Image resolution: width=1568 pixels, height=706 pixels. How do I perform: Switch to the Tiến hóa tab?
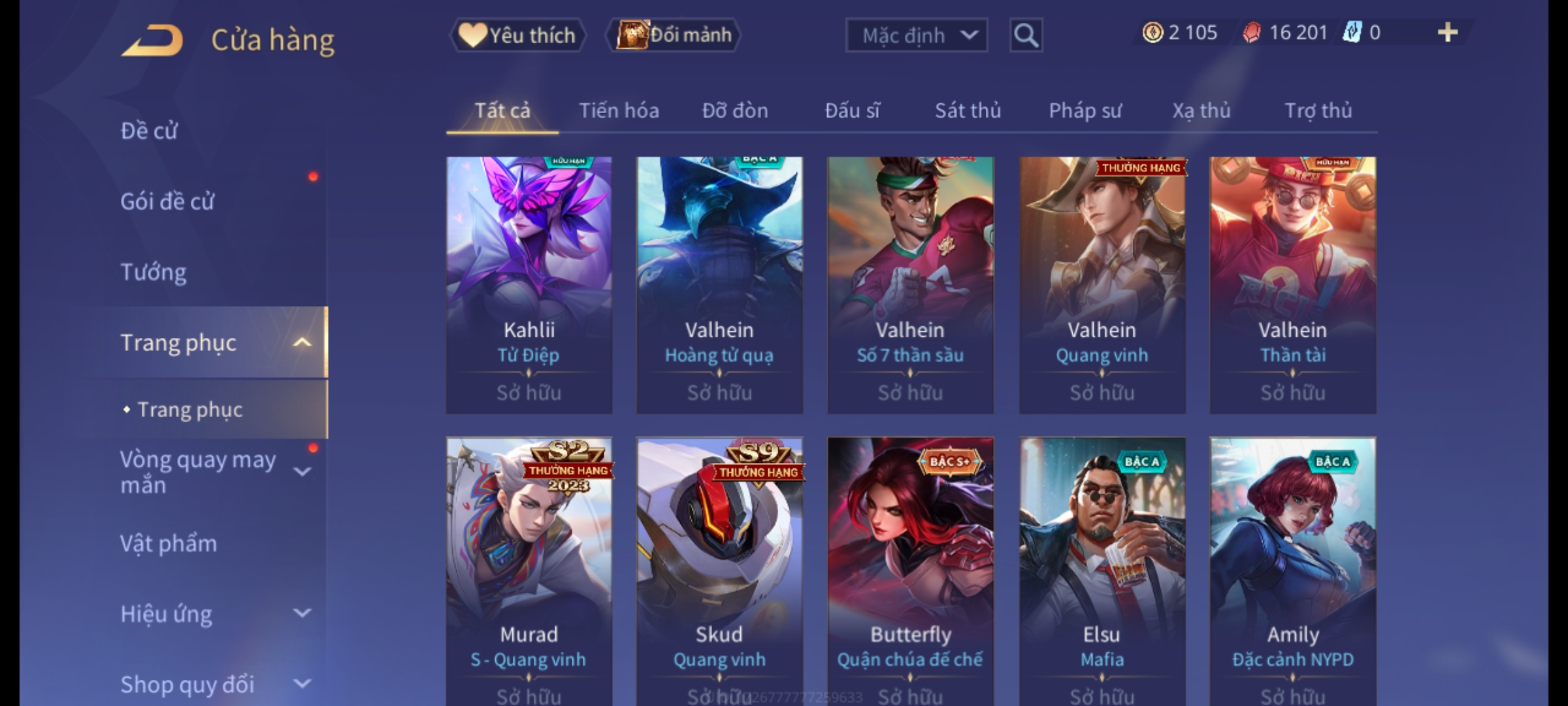tap(619, 110)
